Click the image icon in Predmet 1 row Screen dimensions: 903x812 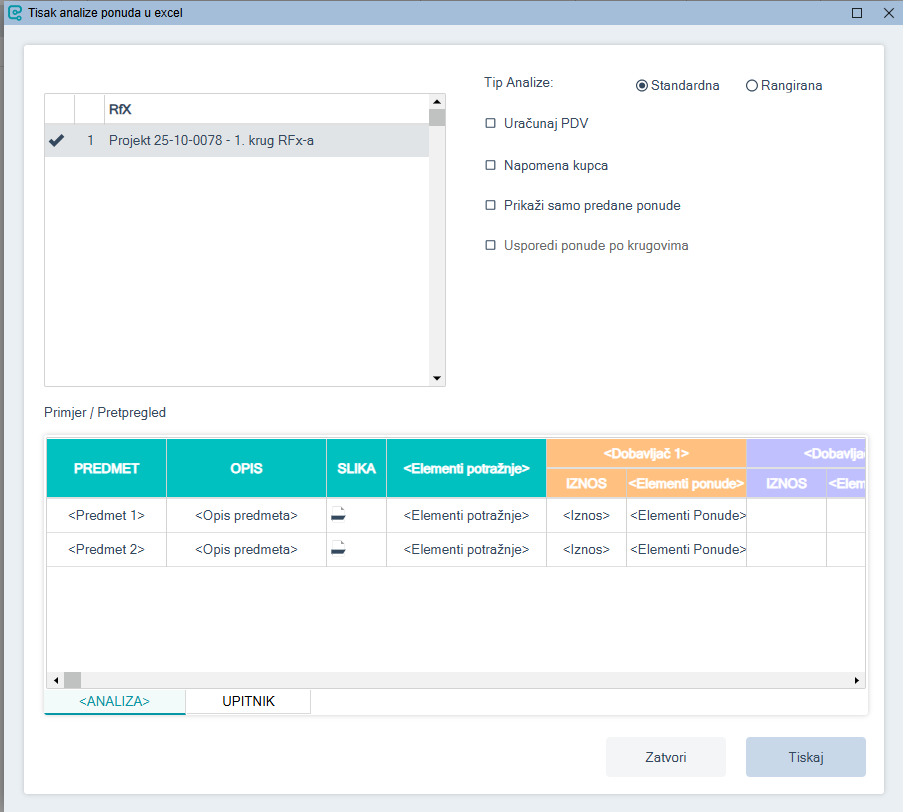tap(338, 515)
